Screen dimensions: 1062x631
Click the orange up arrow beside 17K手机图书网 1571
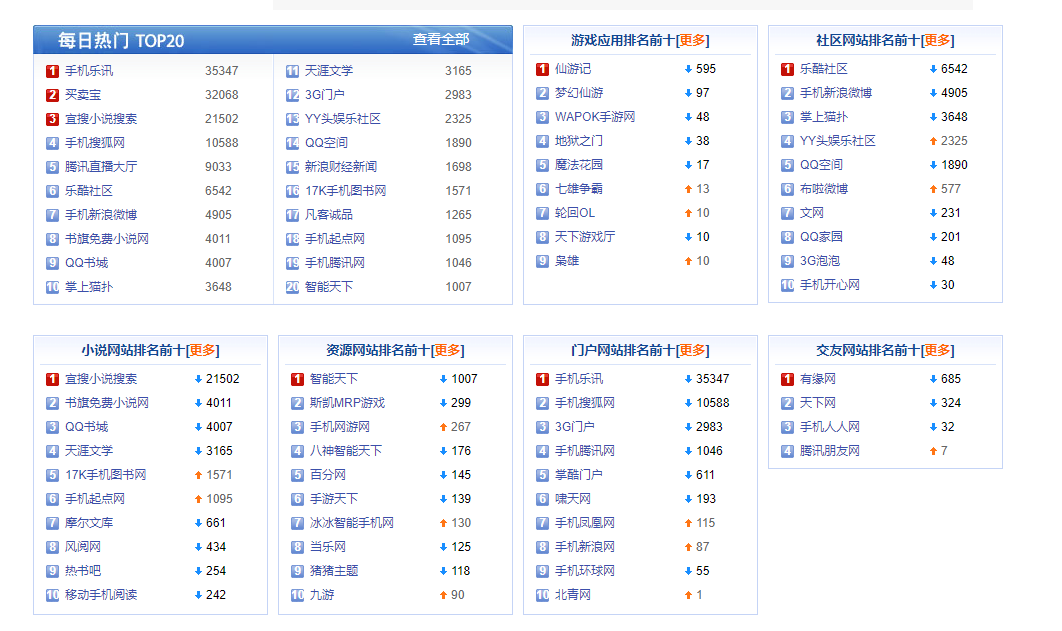198,475
